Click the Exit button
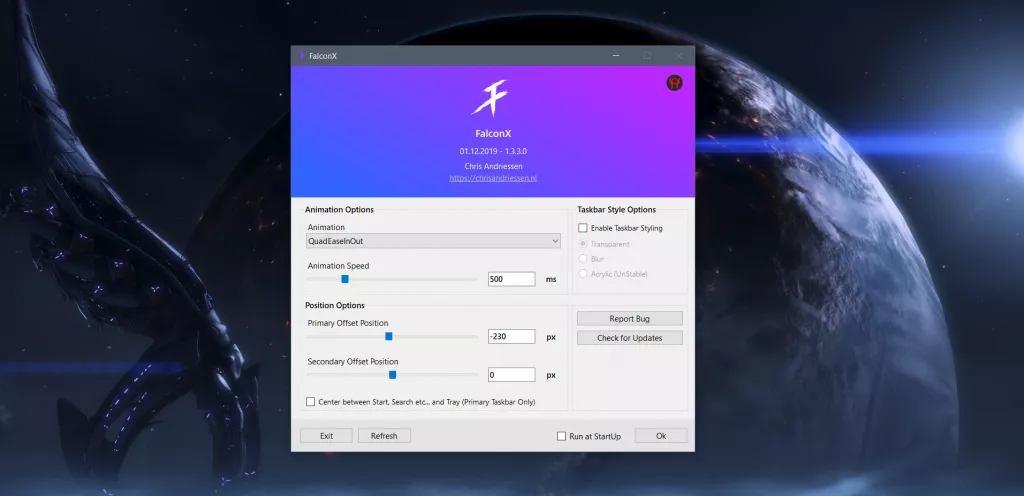The height and width of the screenshot is (496, 1024). (x=326, y=436)
